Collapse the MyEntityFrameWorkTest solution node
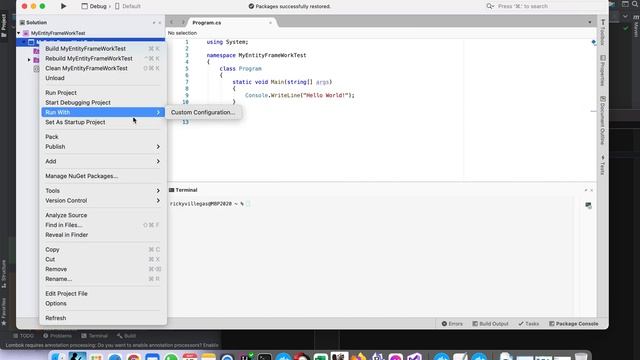Viewport: 640px width, 360px height. pyautogui.click(x=19, y=33)
